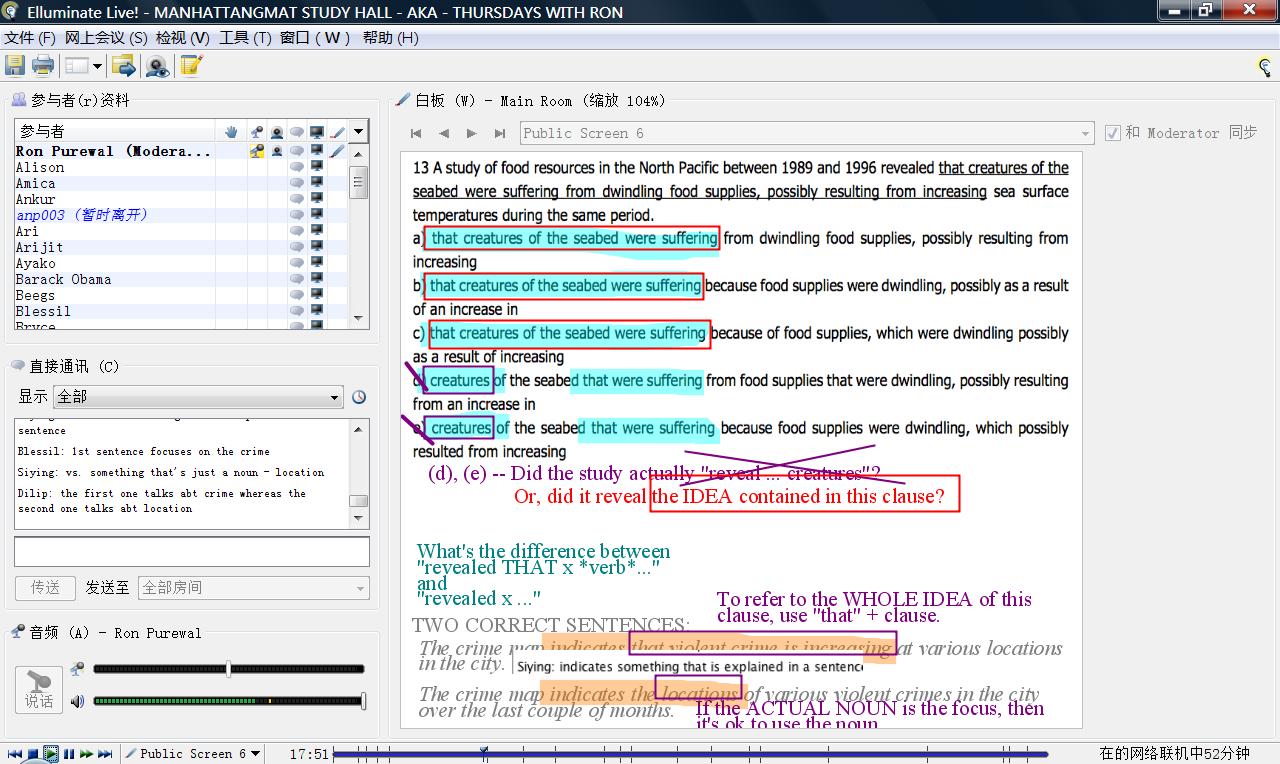
Task: Click the folder with arrow file transfer icon
Action: tap(124, 66)
